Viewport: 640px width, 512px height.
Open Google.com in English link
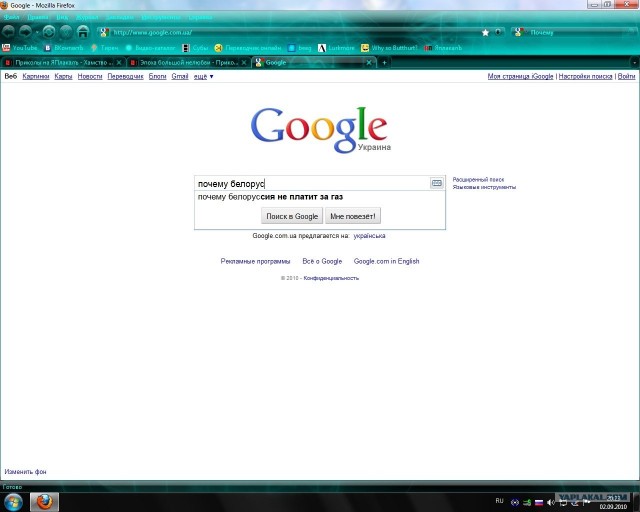tap(386, 261)
